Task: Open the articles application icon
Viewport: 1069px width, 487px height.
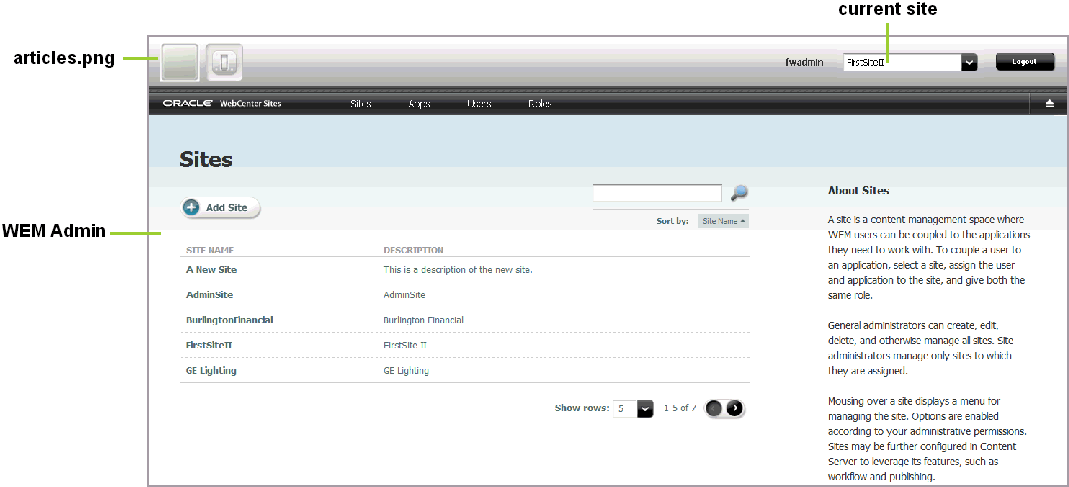Action: pyautogui.click(x=180, y=63)
